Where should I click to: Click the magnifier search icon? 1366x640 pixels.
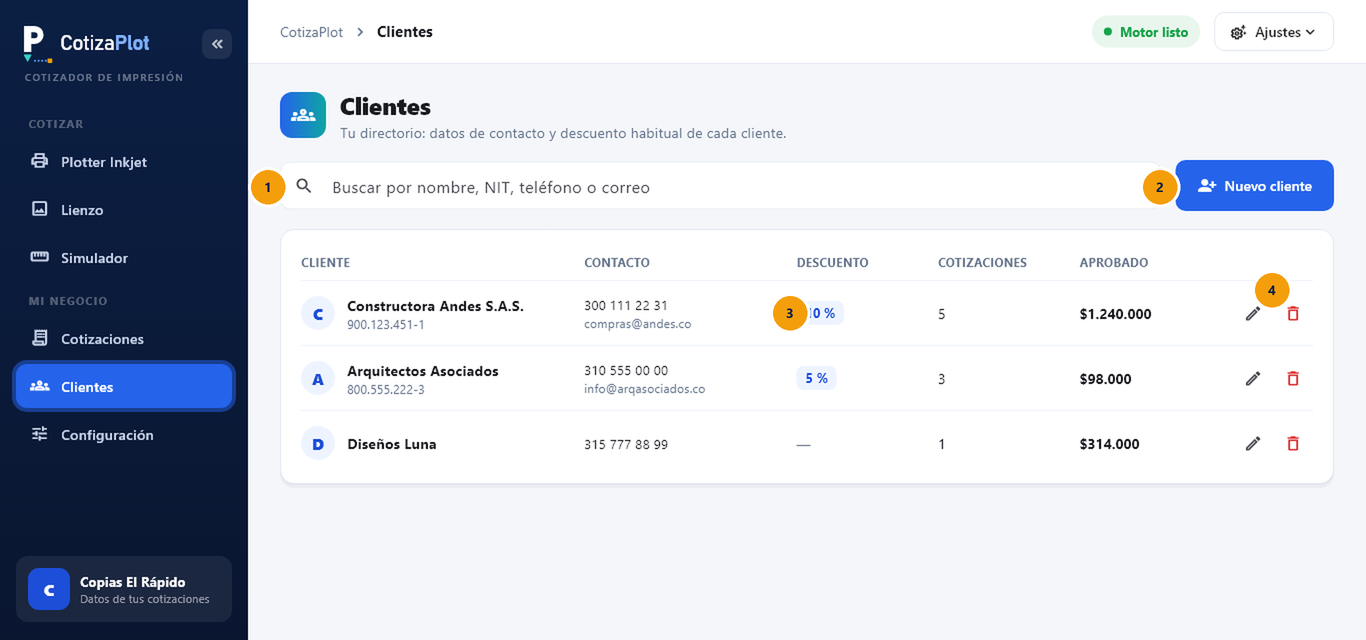pyautogui.click(x=305, y=186)
